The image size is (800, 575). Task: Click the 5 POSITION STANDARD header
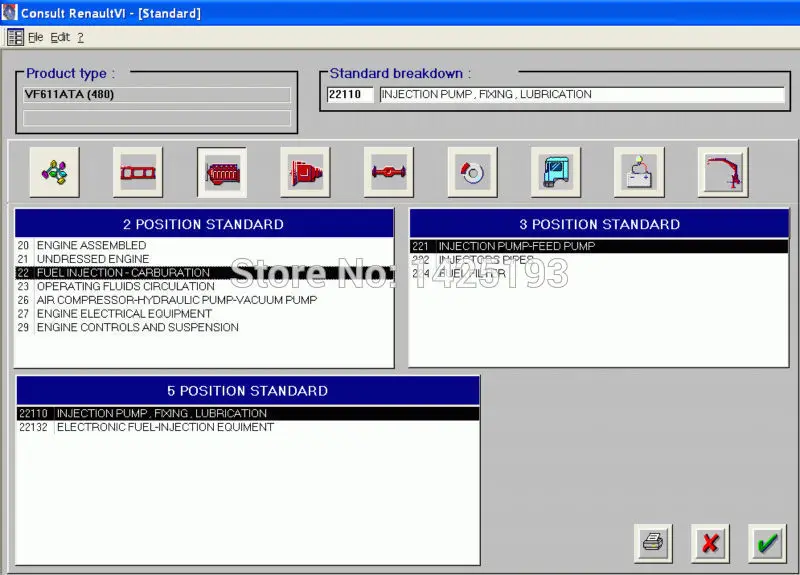click(248, 391)
